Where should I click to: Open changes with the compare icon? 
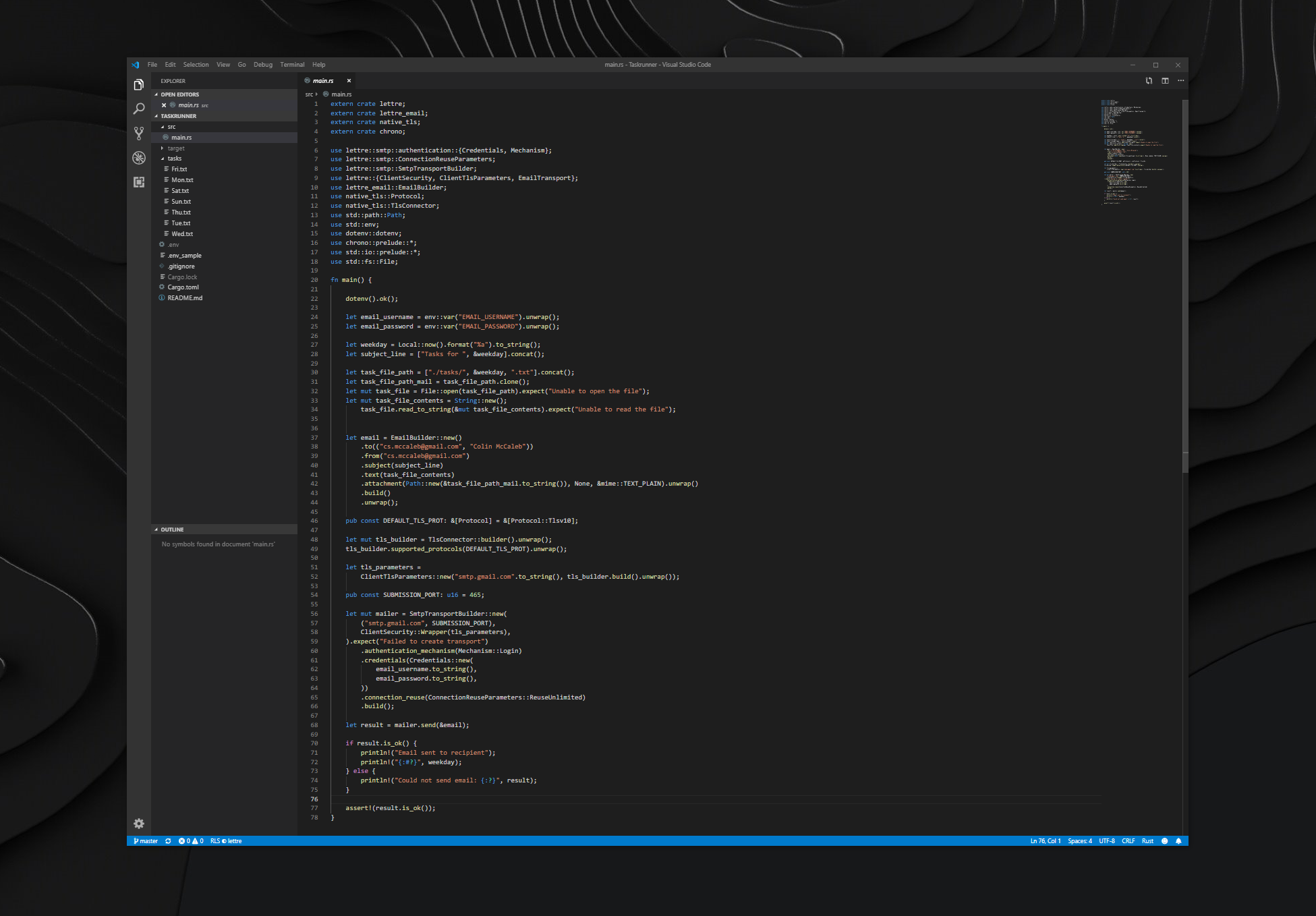[1149, 80]
